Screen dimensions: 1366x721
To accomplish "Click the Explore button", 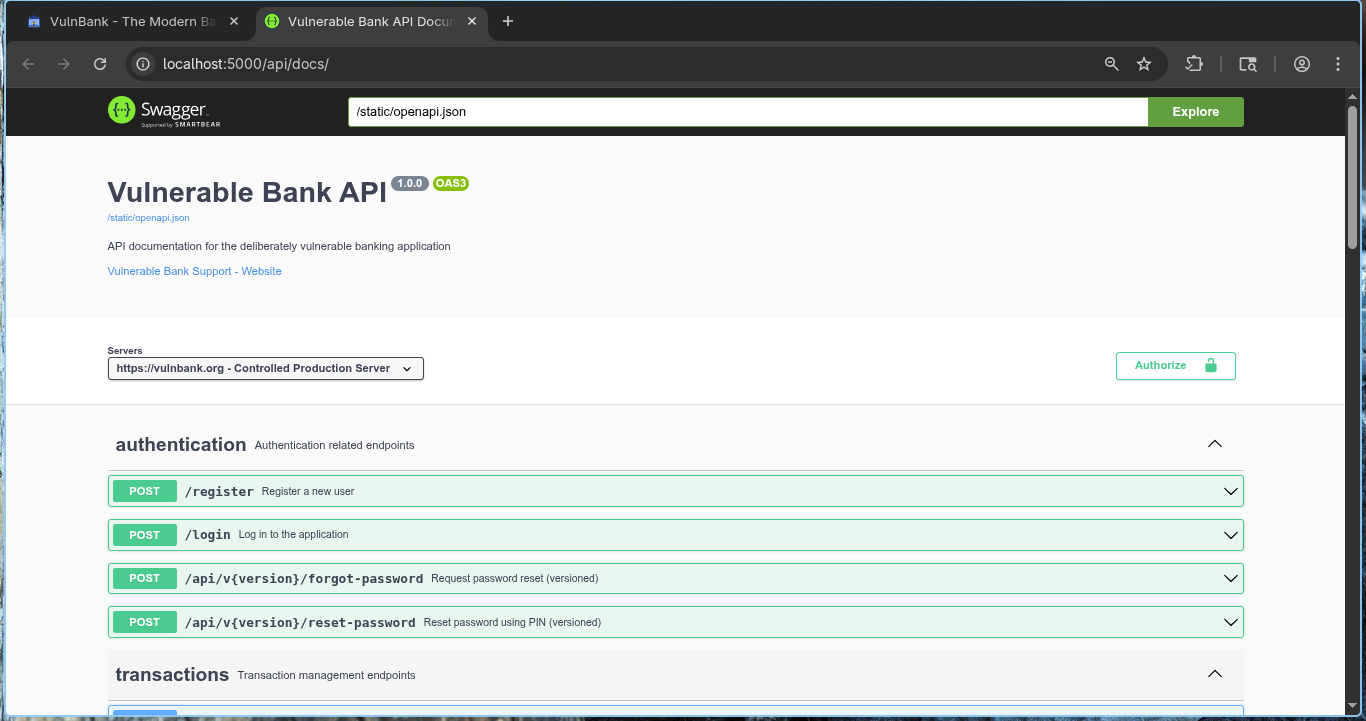I will point(1196,112).
